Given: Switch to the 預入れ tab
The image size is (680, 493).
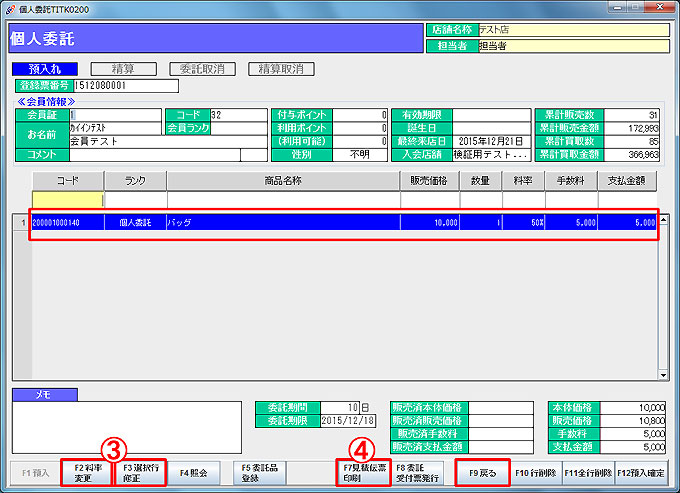Looking at the screenshot, I should coord(46,69).
